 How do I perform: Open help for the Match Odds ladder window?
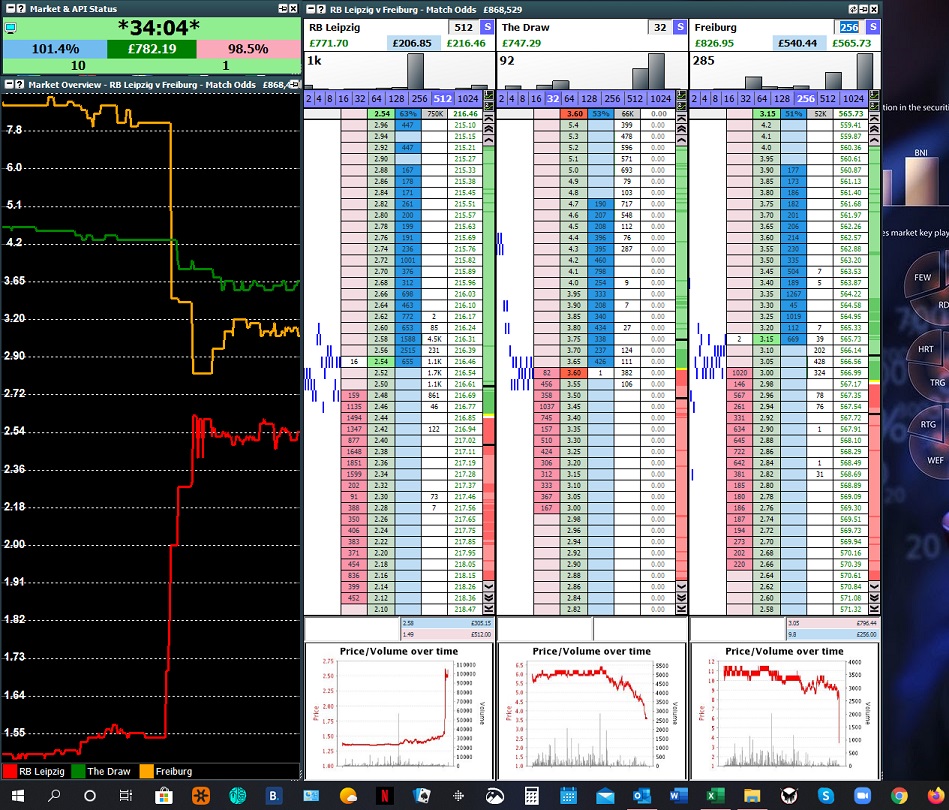pos(321,9)
